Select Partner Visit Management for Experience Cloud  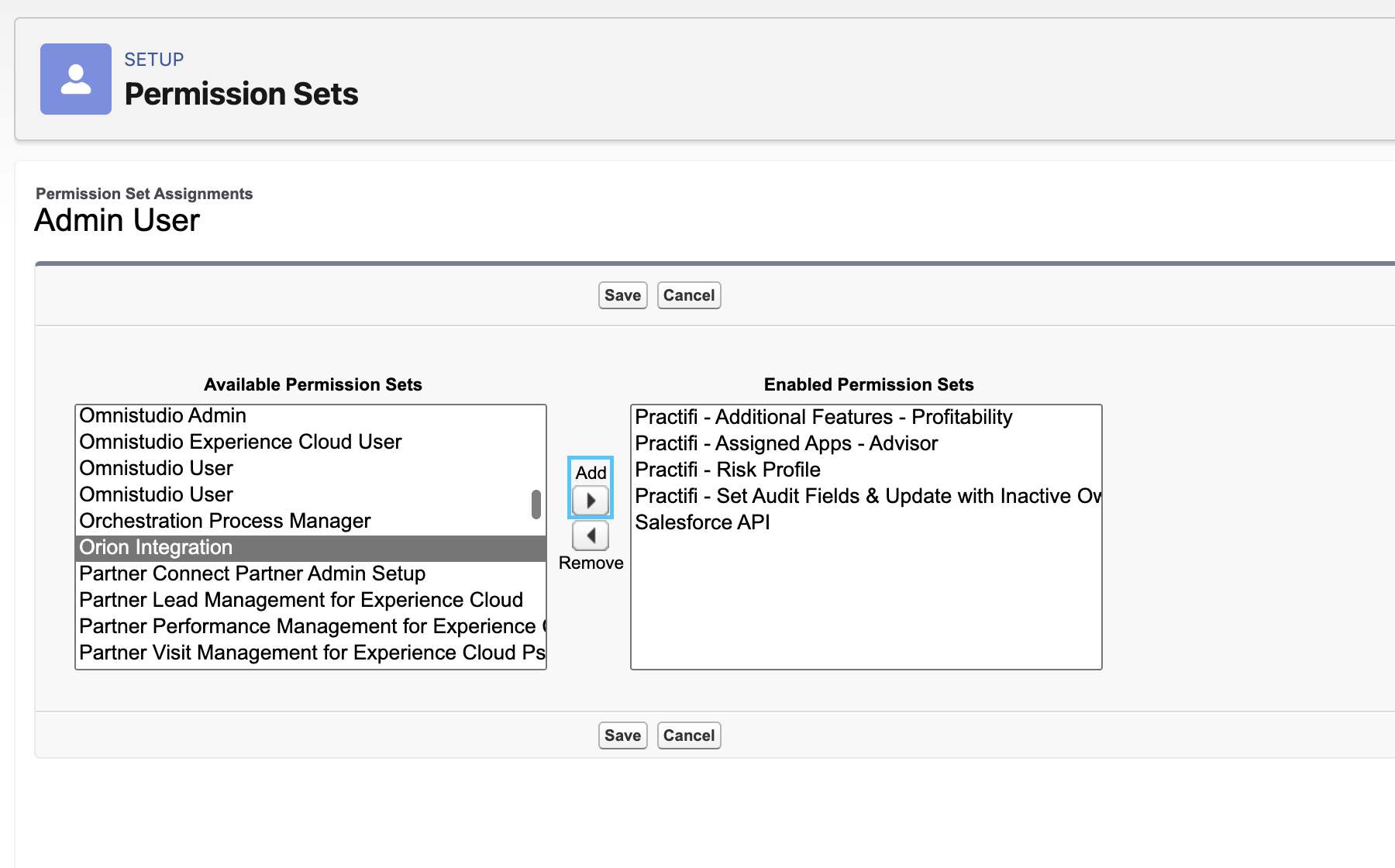click(x=311, y=653)
